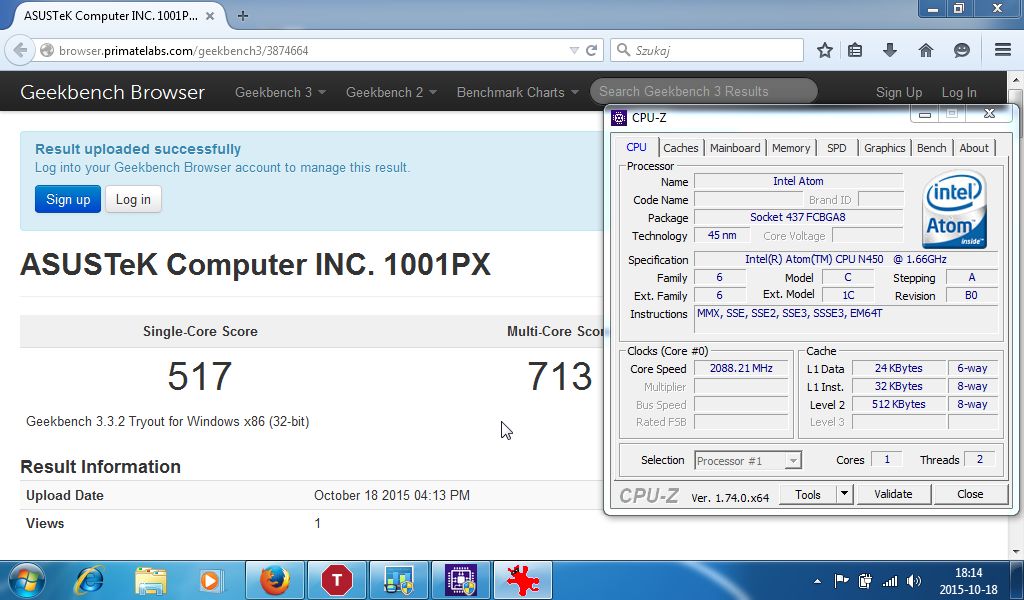
Task: Go to Firefox home page icon
Action: coord(925,50)
